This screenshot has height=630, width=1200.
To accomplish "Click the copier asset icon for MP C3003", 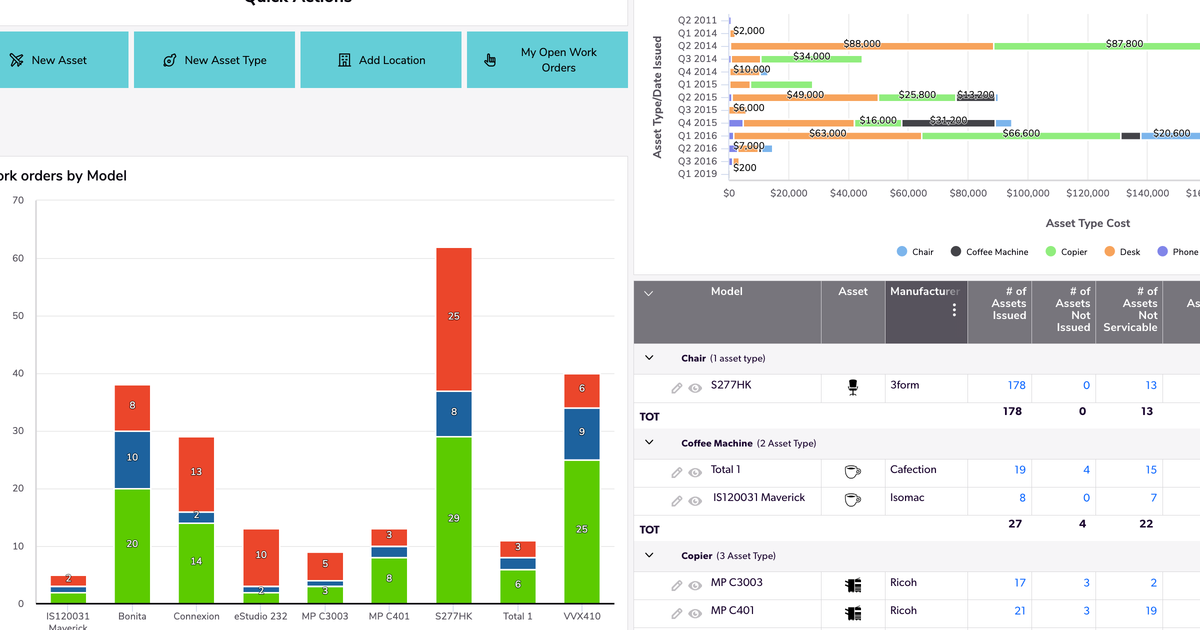I will pyautogui.click(x=853, y=585).
